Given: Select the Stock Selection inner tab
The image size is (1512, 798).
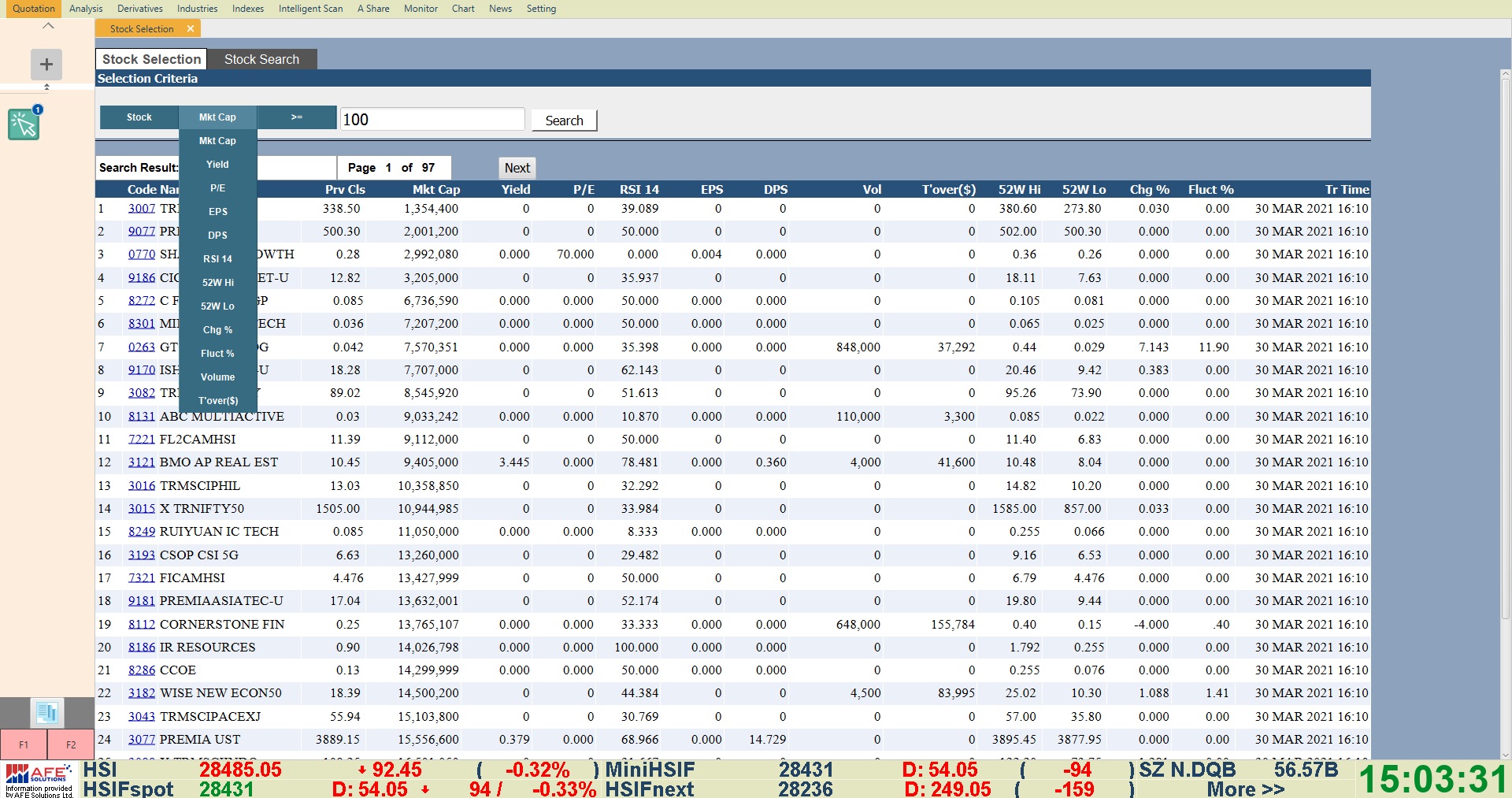Looking at the screenshot, I should pos(151,59).
